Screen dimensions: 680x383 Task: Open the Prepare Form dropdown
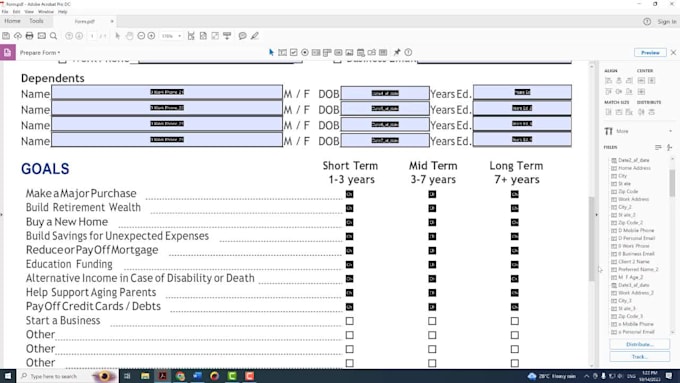40,52
